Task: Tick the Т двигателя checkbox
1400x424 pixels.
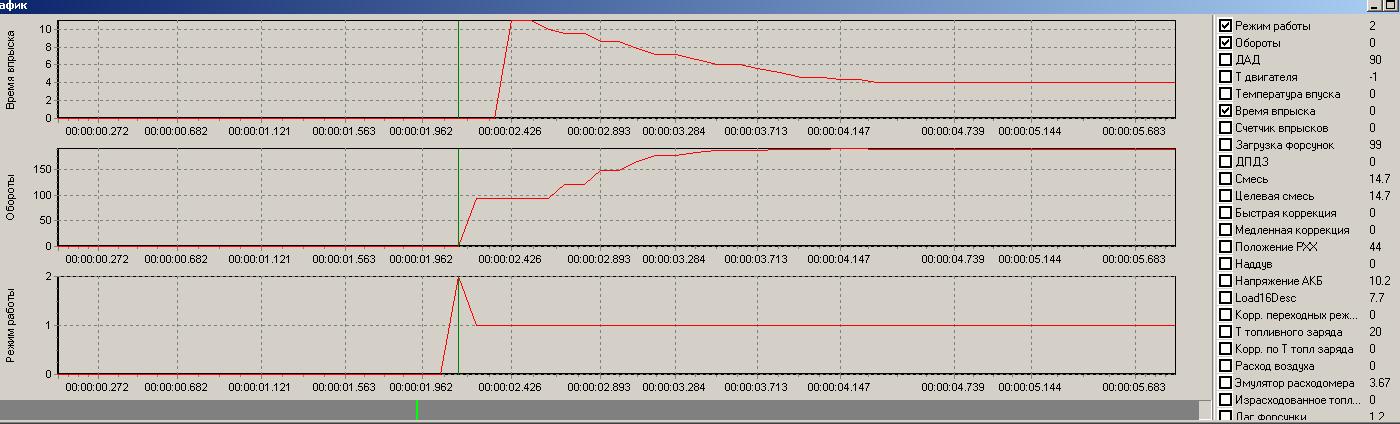Action: pyautogui.click(x=1226, y=77)
